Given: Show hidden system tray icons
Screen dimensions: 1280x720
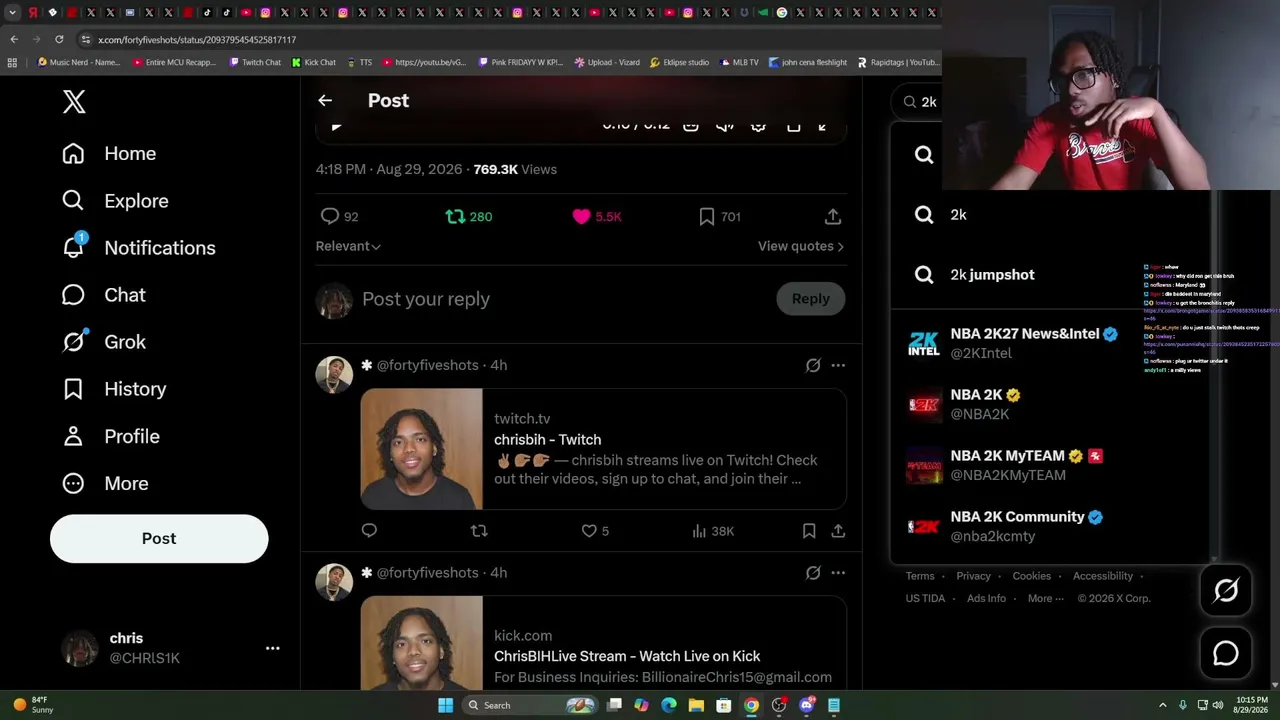Looking at the screenshot, I should coord(1164,705).
